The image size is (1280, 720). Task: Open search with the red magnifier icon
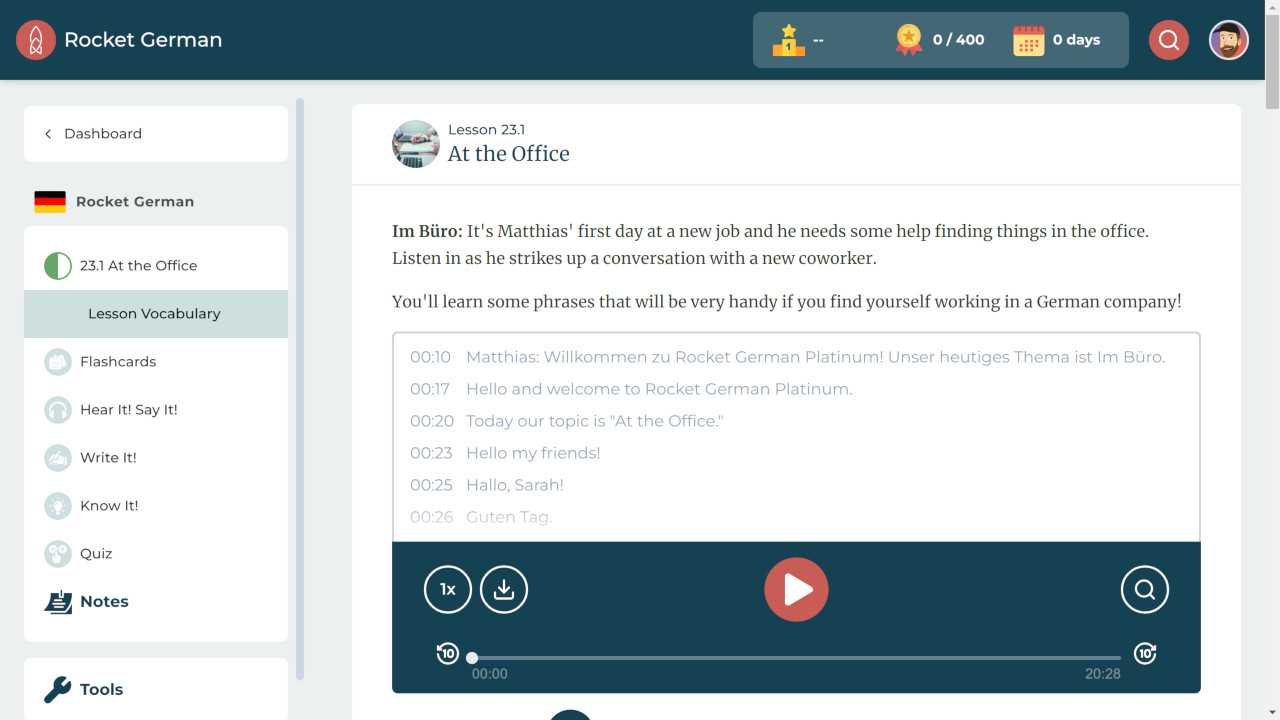click(x=1168, y=40)
